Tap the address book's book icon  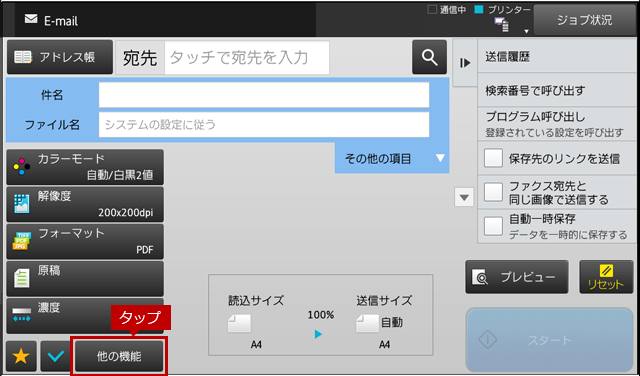pyautogui.click(x=23, y=57)
